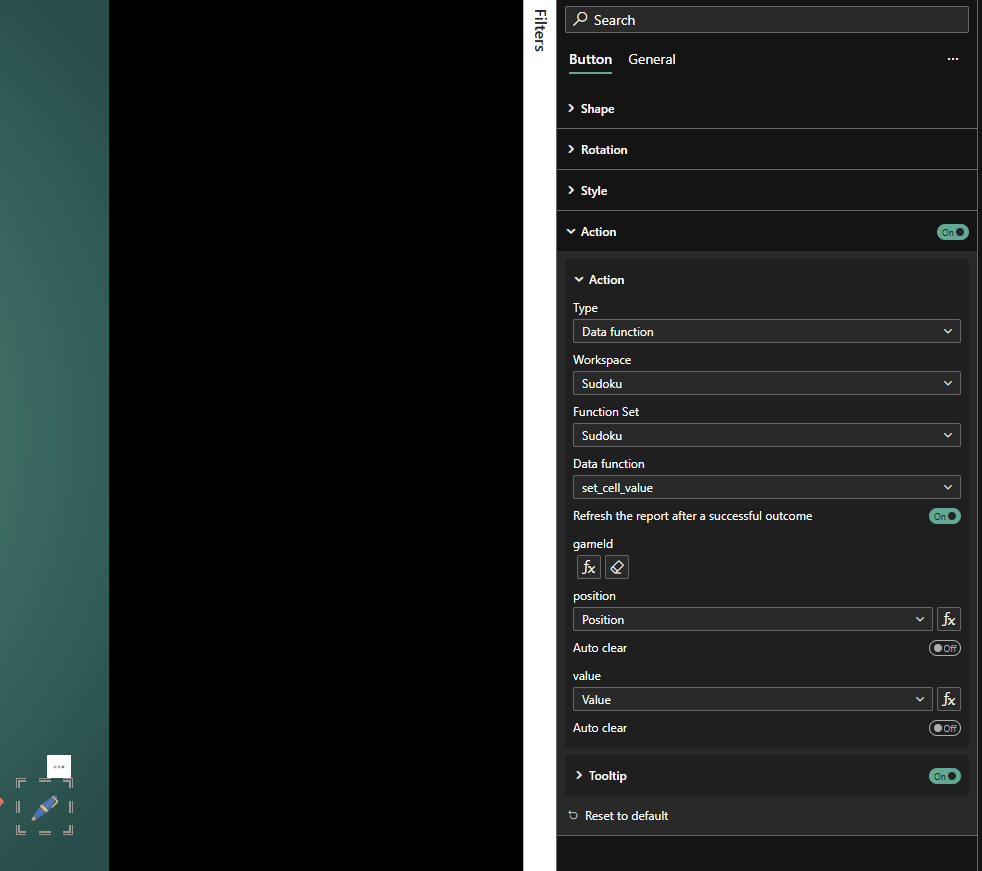Open conditional formatting fx for gameId
This screenshot has height=871, width=982.
589,568
